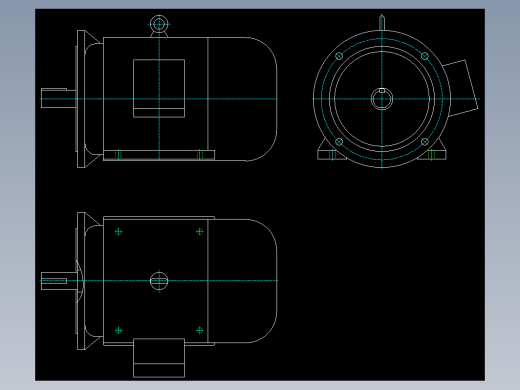Select the lower-left foot hole in the top view

[118, 330]
